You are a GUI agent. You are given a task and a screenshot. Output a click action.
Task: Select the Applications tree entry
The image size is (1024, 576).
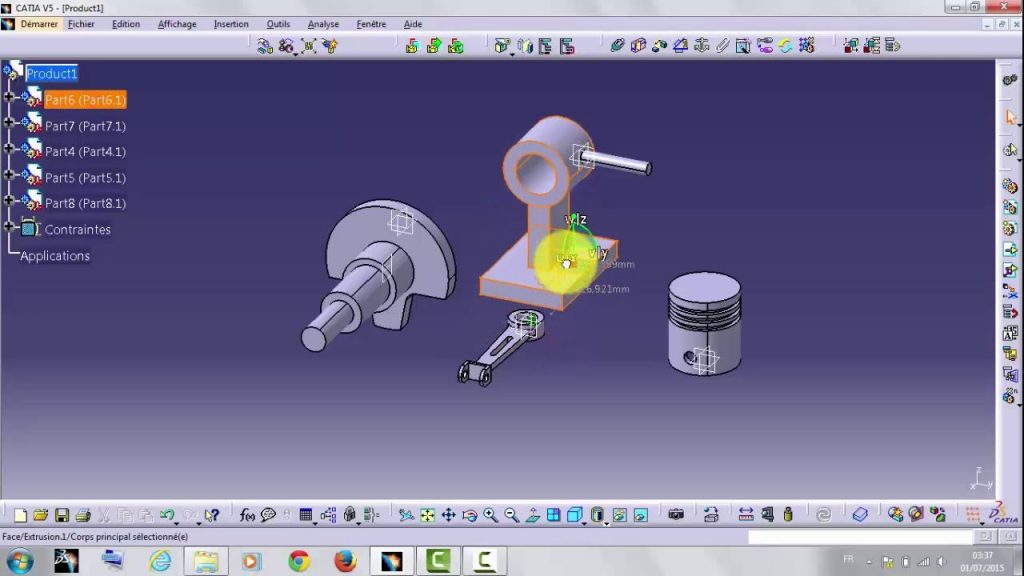[55, 256]
